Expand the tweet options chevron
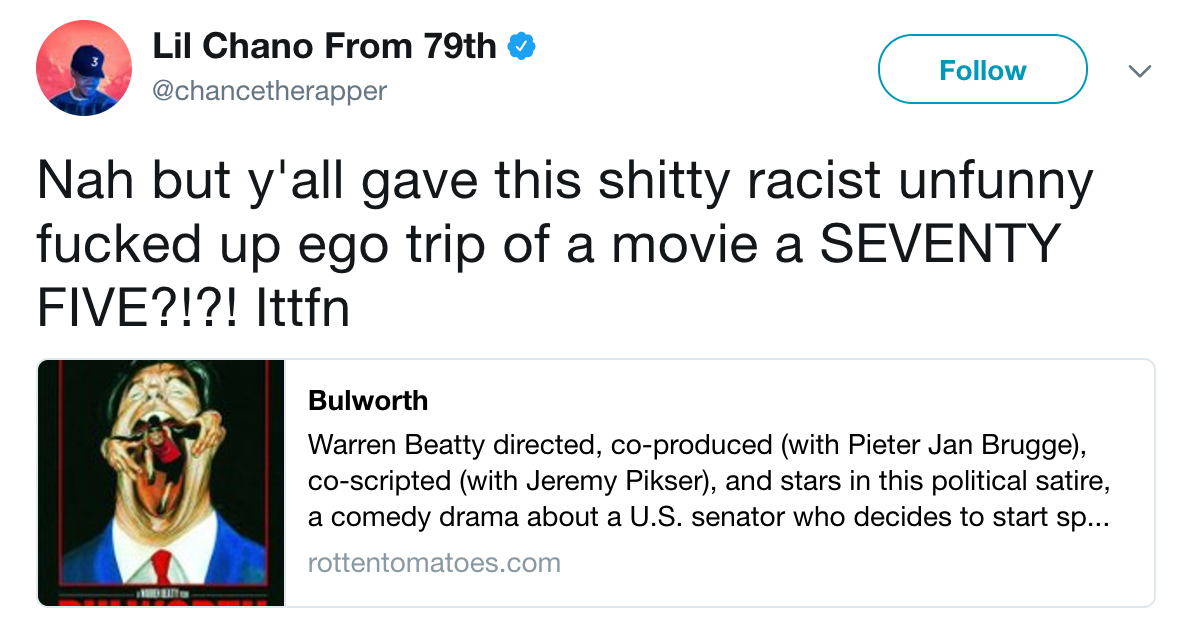1200x630 pixels. [x=1139, y=71]
